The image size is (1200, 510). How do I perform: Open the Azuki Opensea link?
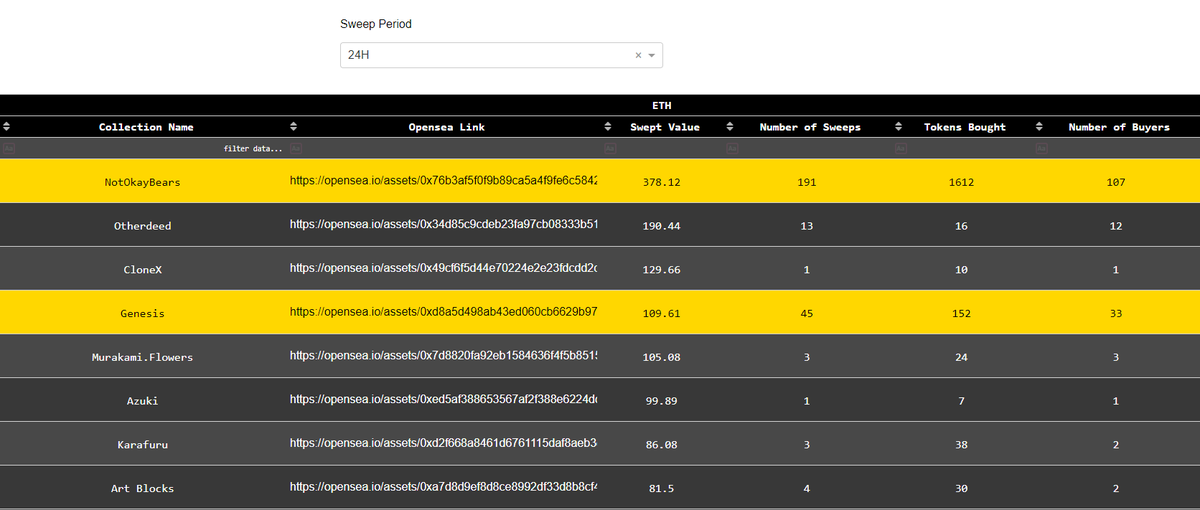pyautogui.click(x=444, y=400)
